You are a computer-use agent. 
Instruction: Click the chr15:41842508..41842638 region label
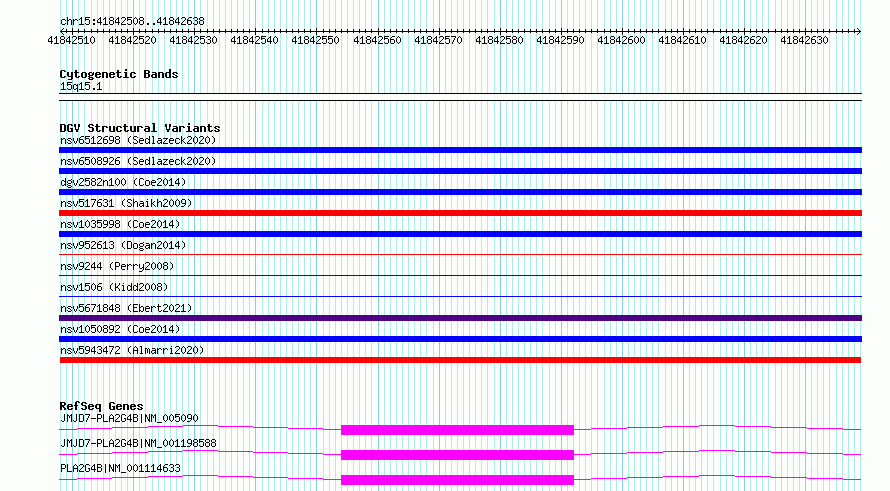coord(132,21)
